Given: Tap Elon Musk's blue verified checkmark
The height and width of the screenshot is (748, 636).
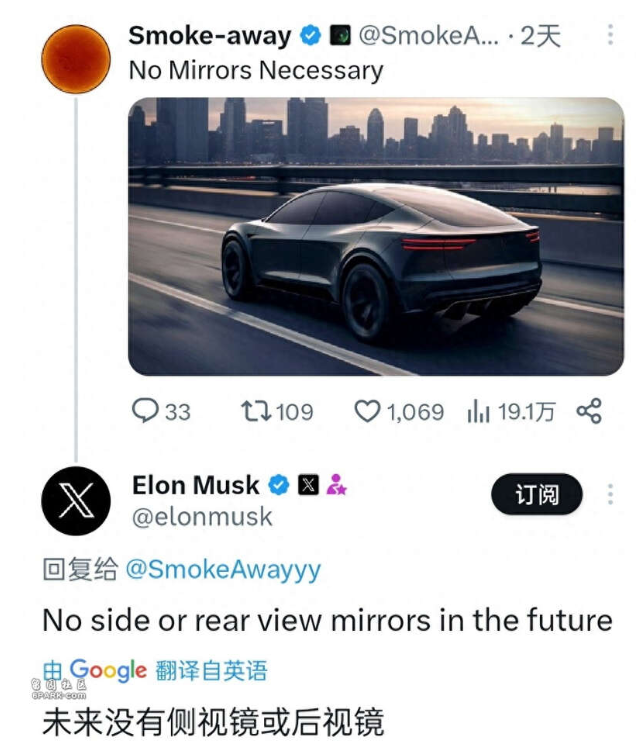Looking at the screenshot, I should [279, 486].
